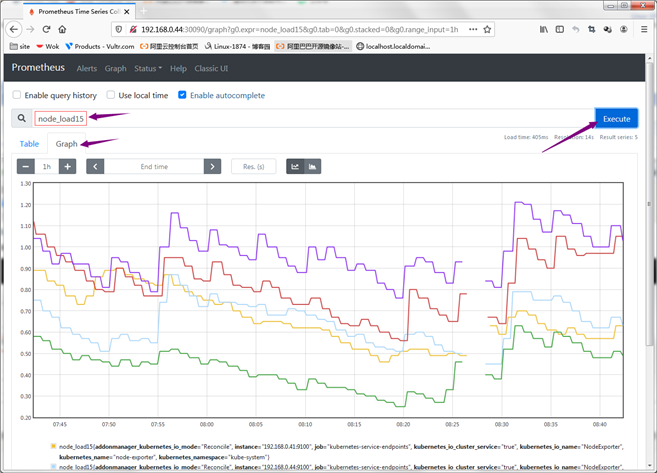Switch to the Table tab
This screenshot has height=473, width=657.
29,144
